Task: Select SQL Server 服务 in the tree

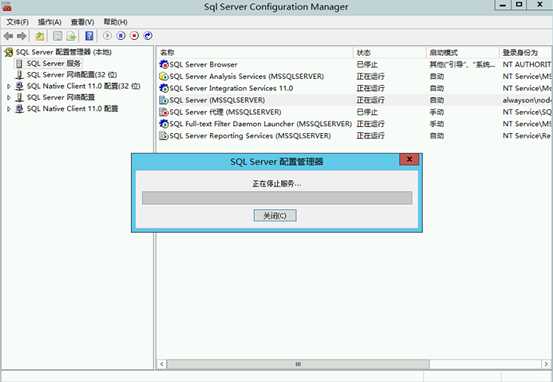Action: (54, 63)
